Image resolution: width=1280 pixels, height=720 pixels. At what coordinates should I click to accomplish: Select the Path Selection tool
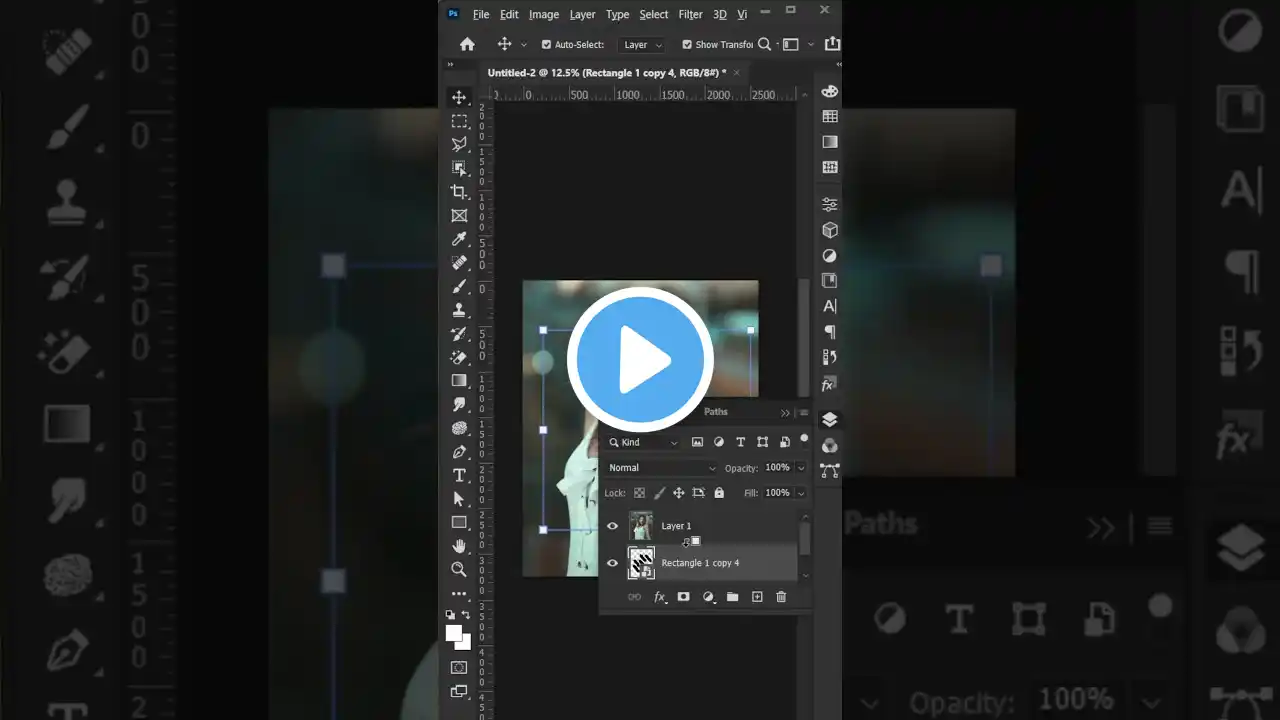459,499
